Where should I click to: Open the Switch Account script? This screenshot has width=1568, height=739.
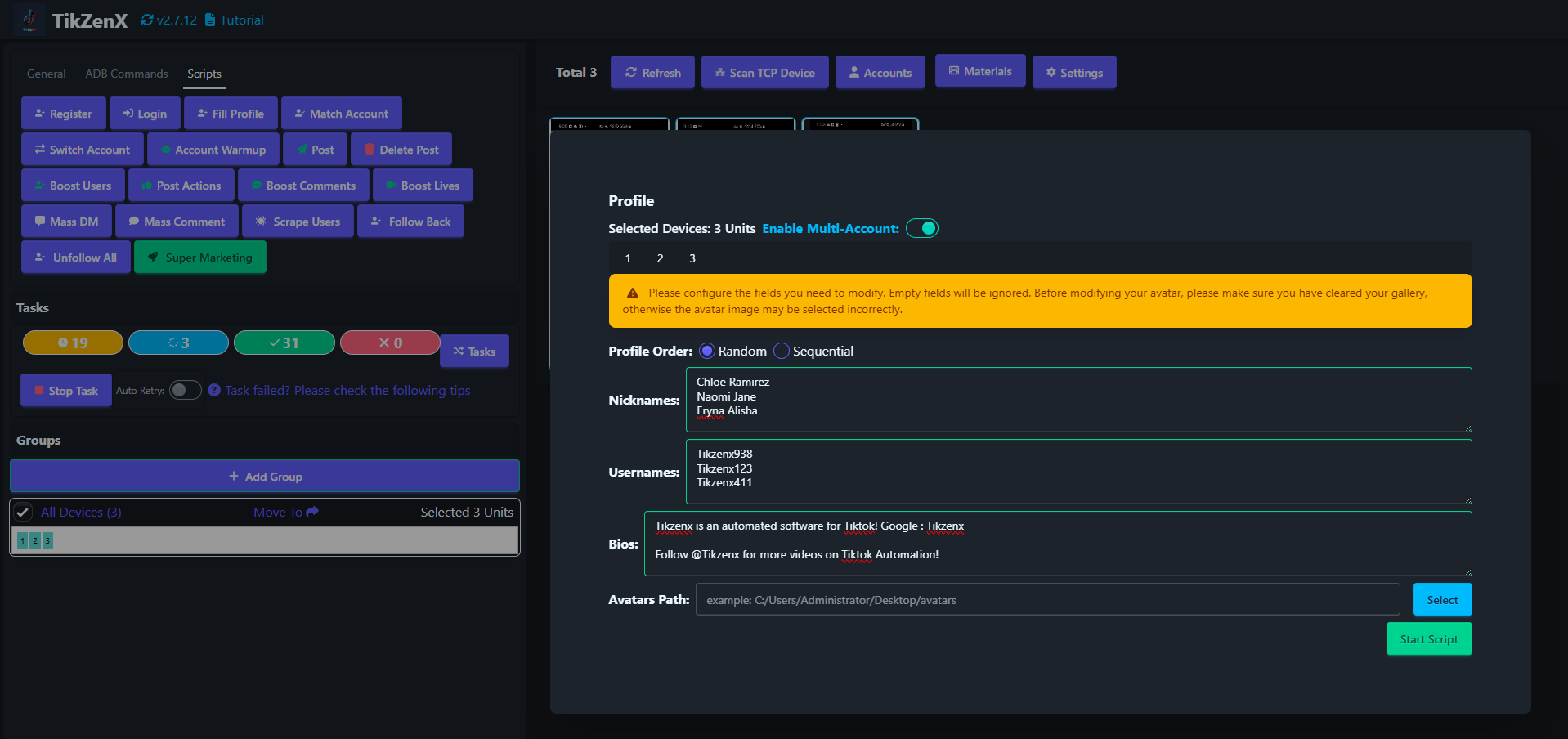[83, 150]
